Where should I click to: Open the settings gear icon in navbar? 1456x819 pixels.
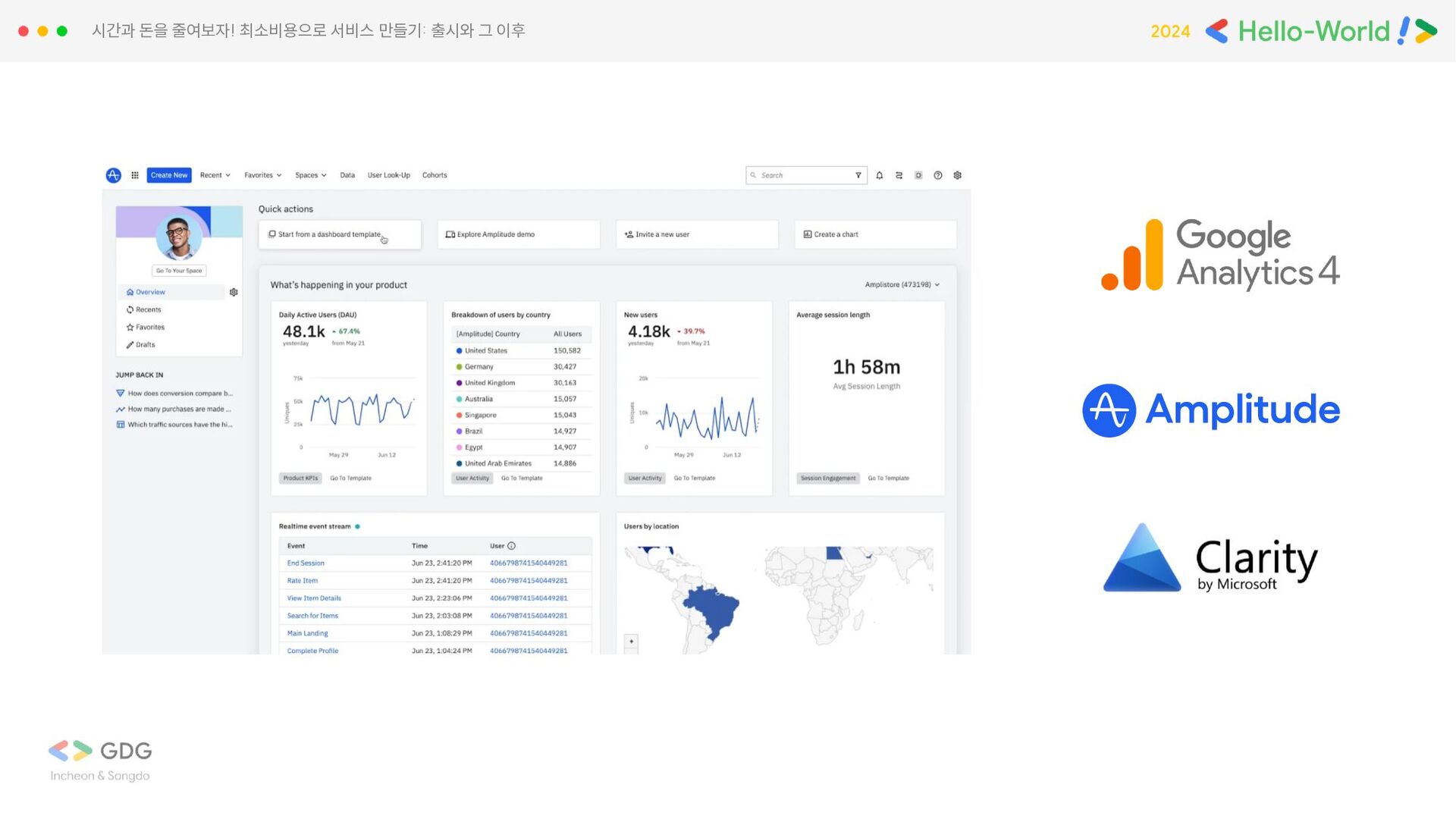[x=958, y=175]
